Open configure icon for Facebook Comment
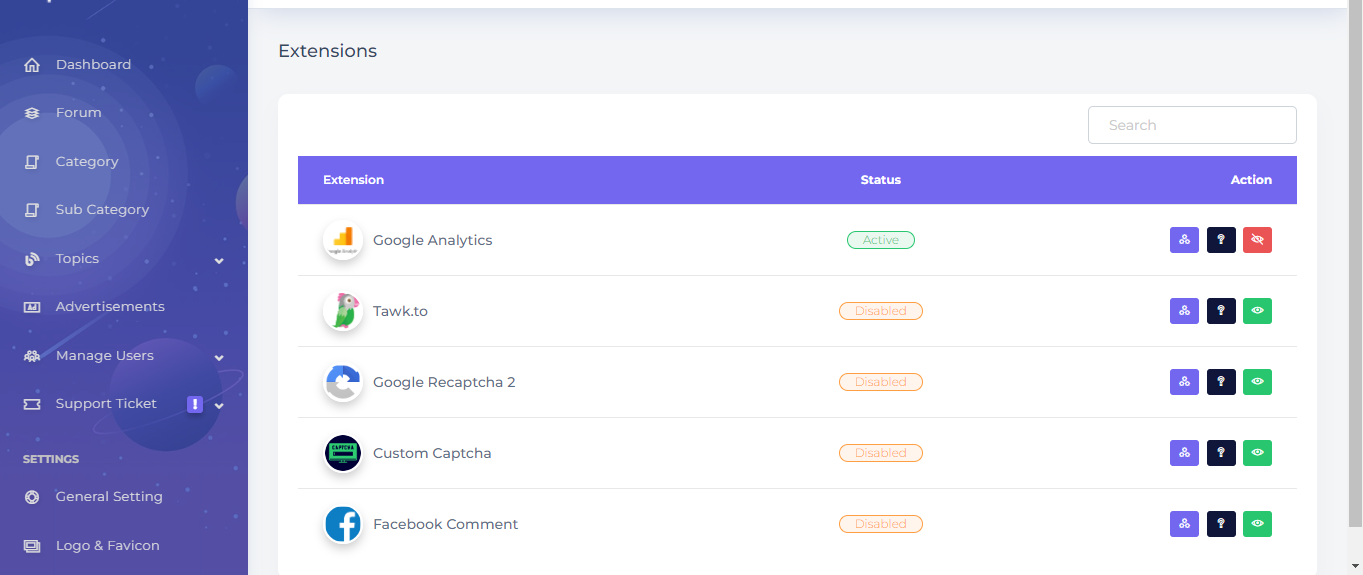Screen dimensions: 1363x575 [1184, 524]
